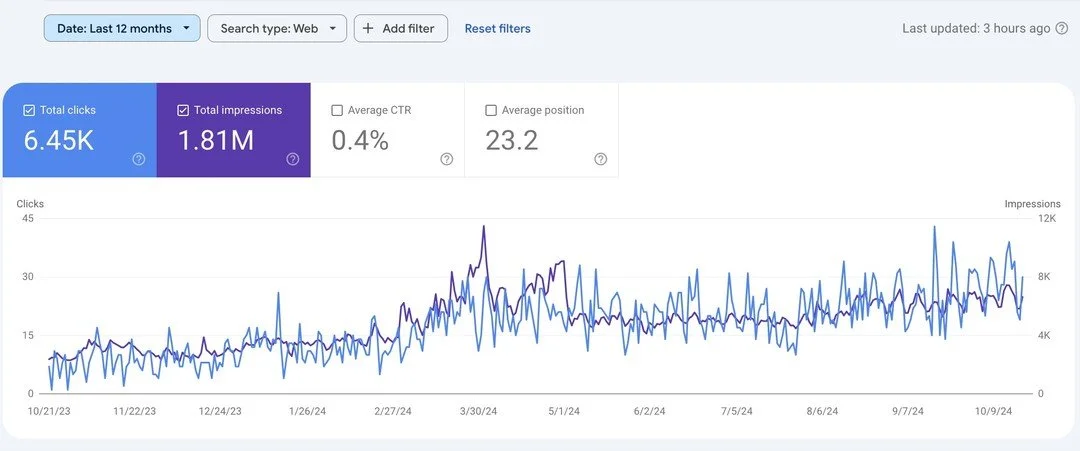Click the 5/1/24 date label
Screen dimensions: 1080x451
point(564,411)
